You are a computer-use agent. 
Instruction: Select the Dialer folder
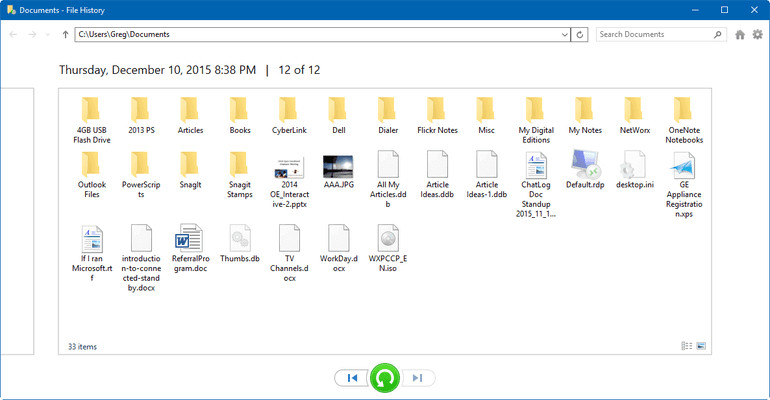pos(388,115)
